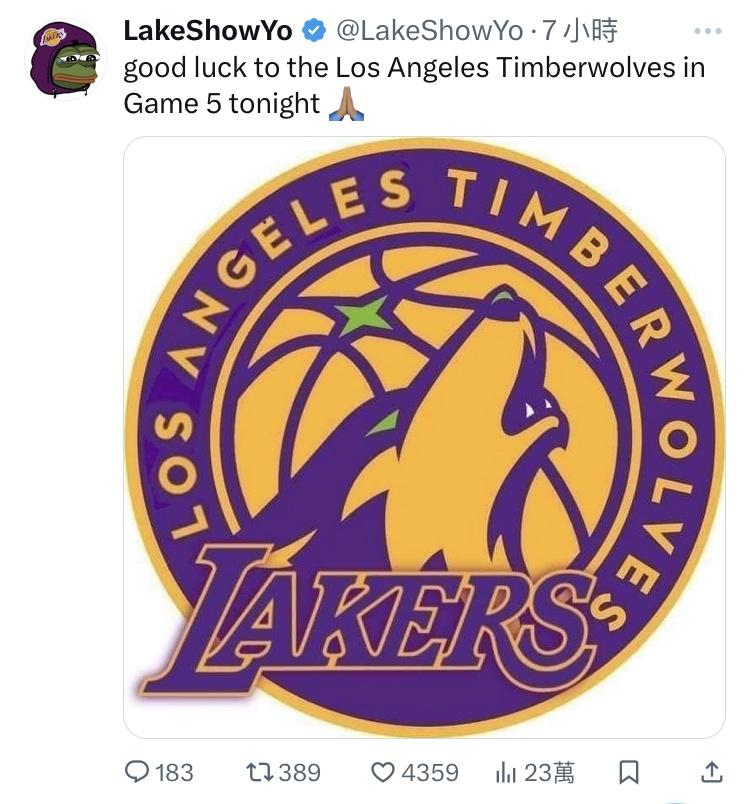
Task: Click the 389 reposts count
Action: click(x=300, y=773)
